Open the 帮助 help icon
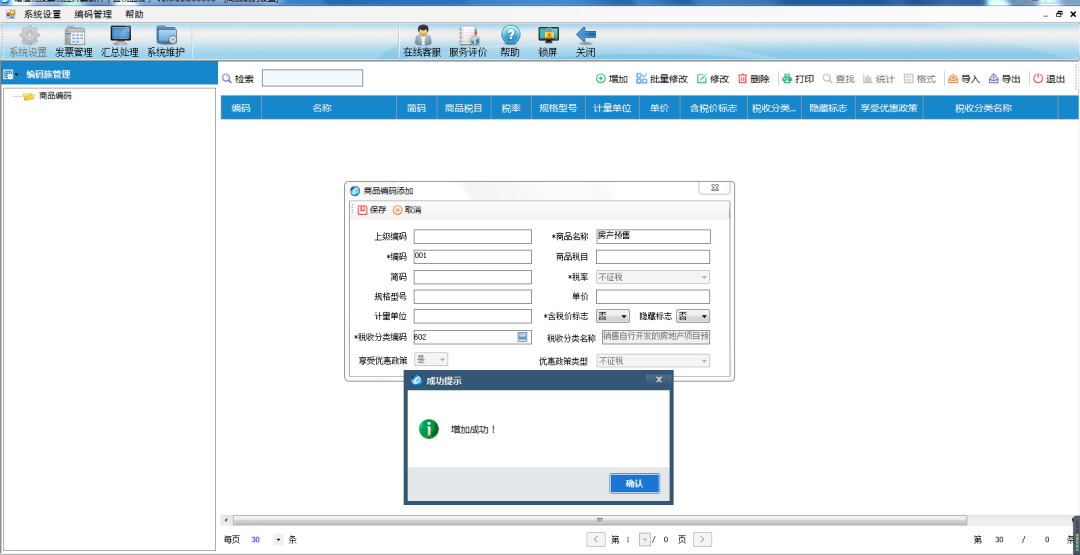The width and height of the screenshot is (1080, 555). 510,37
